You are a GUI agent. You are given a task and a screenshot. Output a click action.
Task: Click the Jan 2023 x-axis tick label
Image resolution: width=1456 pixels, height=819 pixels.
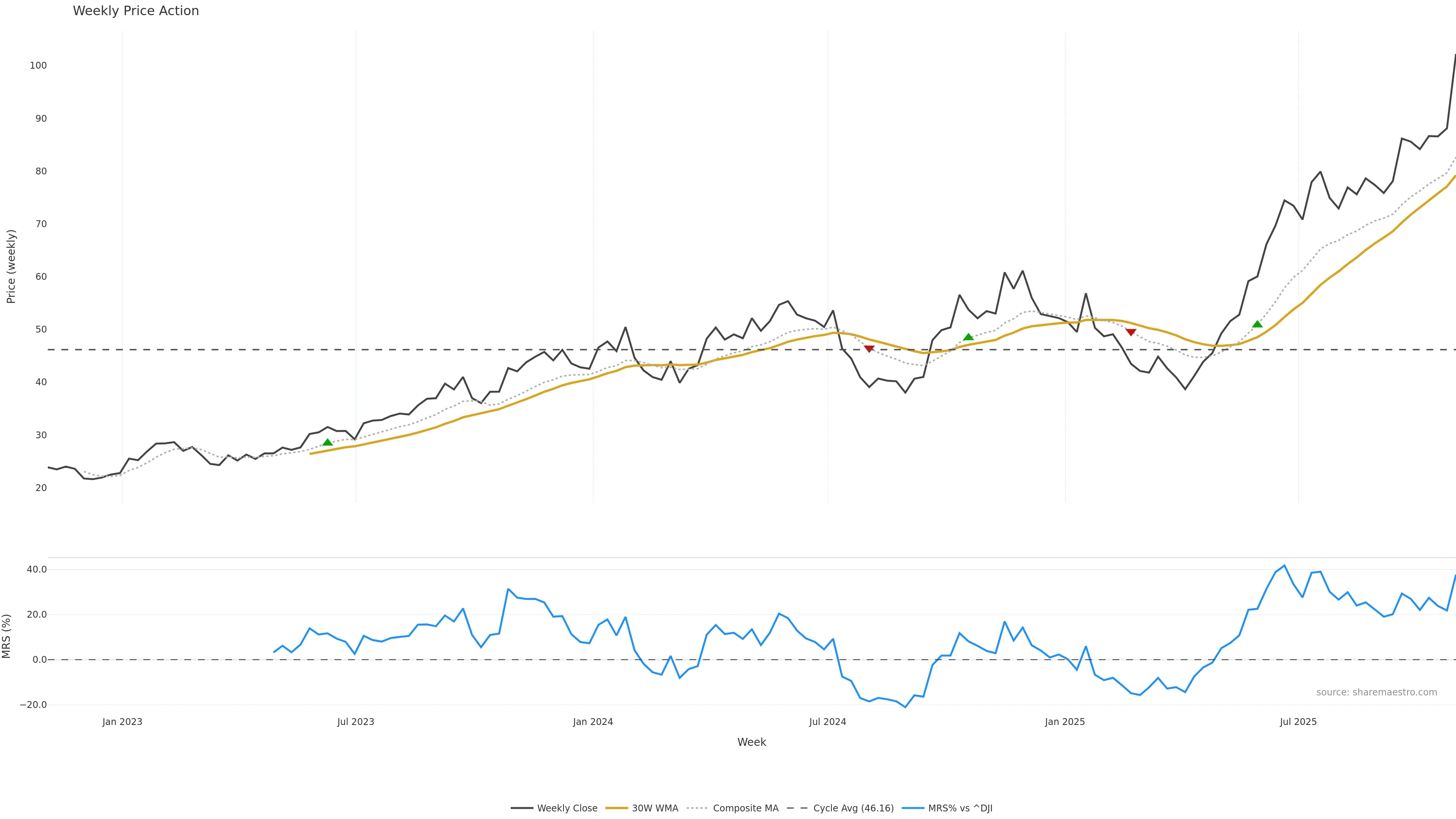pyautogui.click(x=122, y=722)
